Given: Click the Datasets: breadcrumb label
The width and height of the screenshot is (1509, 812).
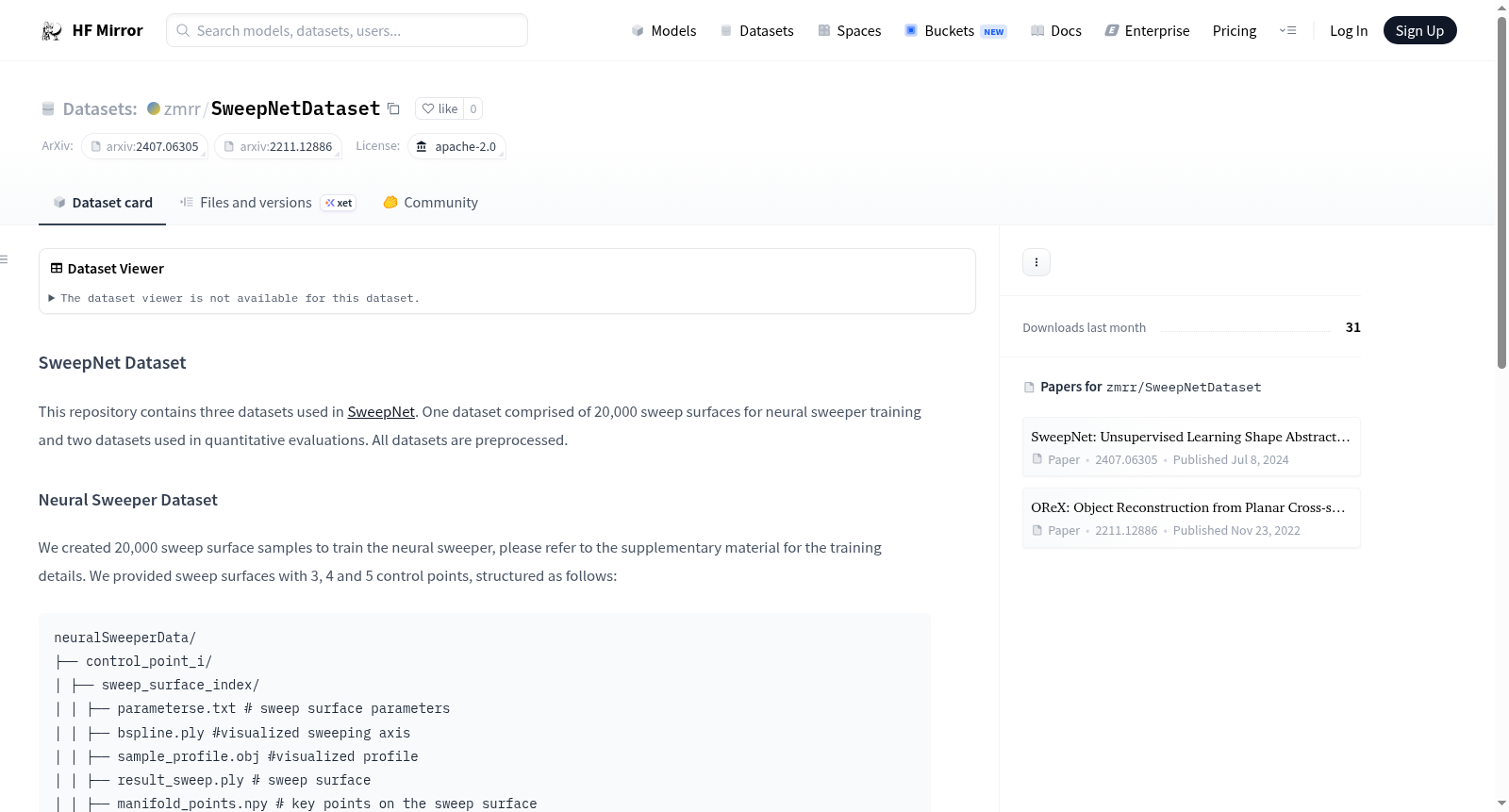Looking at the screenshot, I should coord(100,109).
